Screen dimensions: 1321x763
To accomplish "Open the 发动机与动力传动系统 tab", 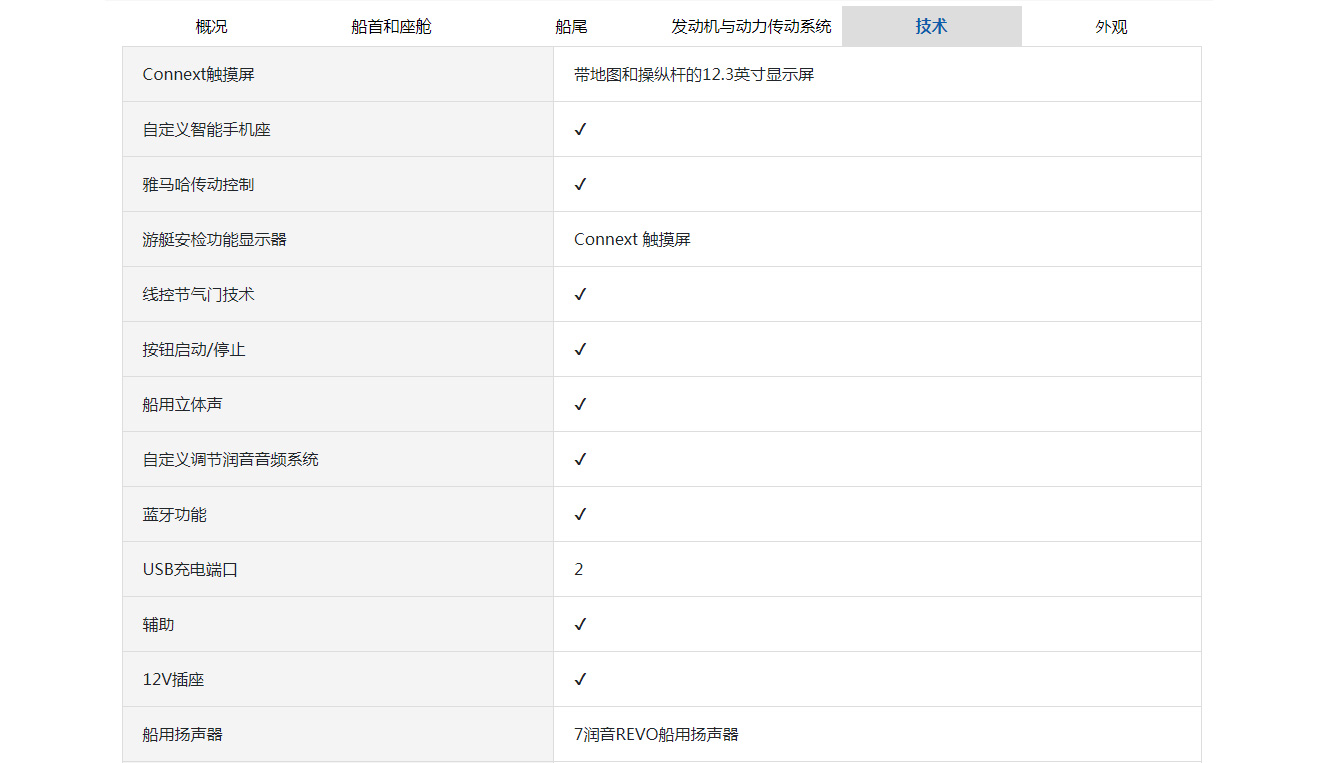I will 751,27.
